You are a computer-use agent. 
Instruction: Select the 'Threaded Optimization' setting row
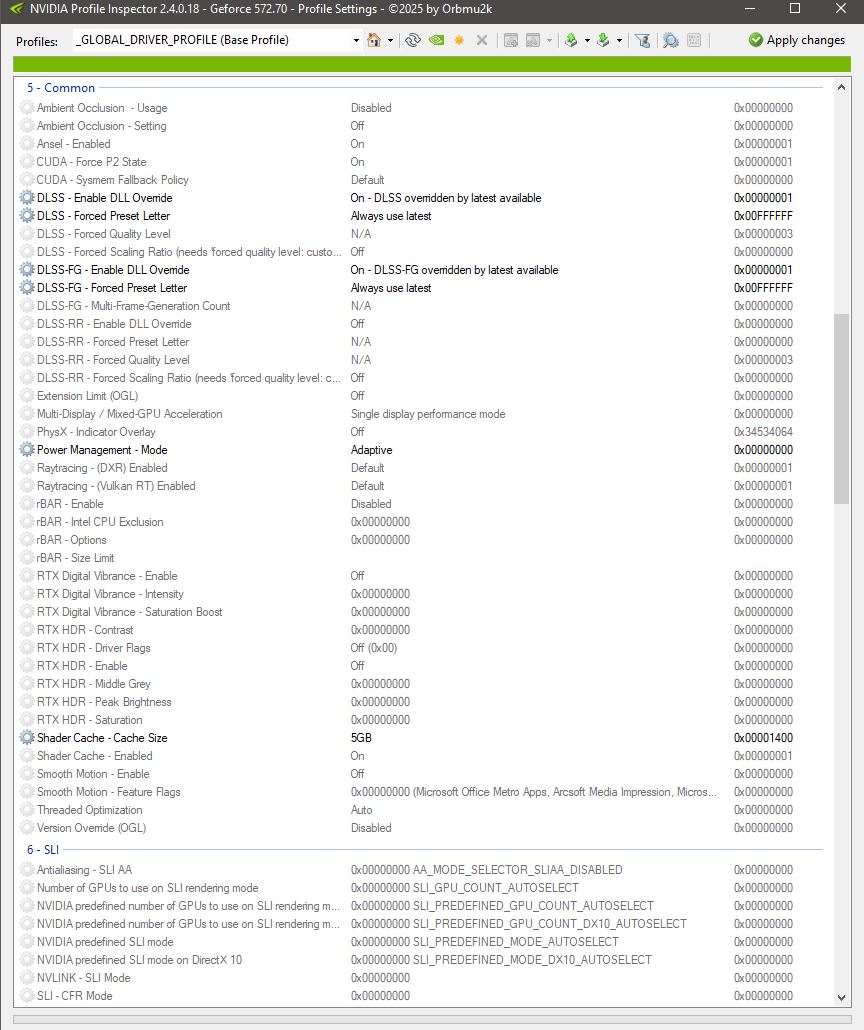(x=421, y=810)
